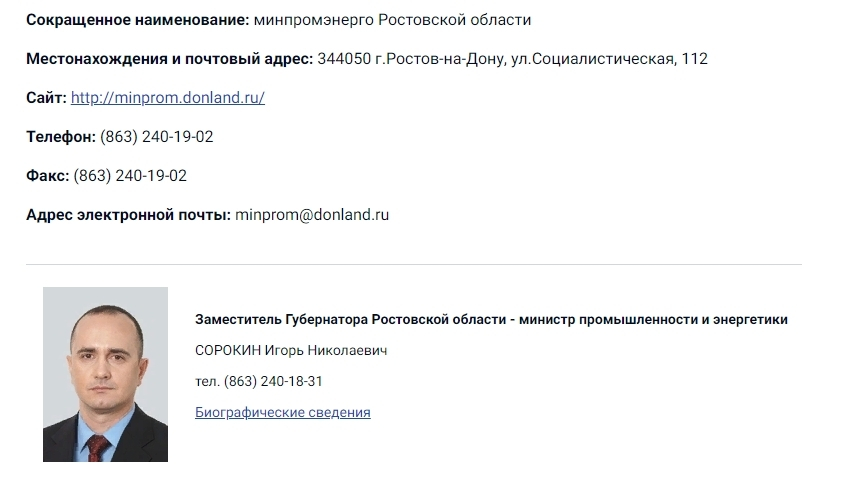Click the fax number next to Факс

[130, 176]
